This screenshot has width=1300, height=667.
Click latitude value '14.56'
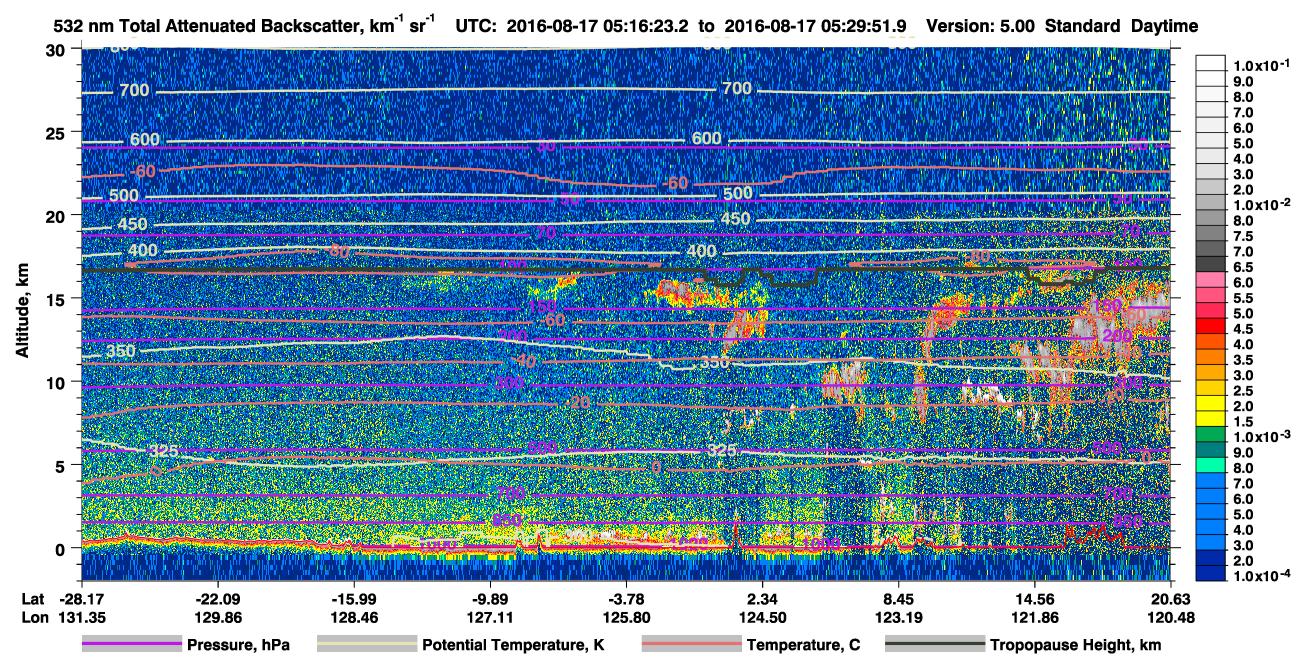1035,599
